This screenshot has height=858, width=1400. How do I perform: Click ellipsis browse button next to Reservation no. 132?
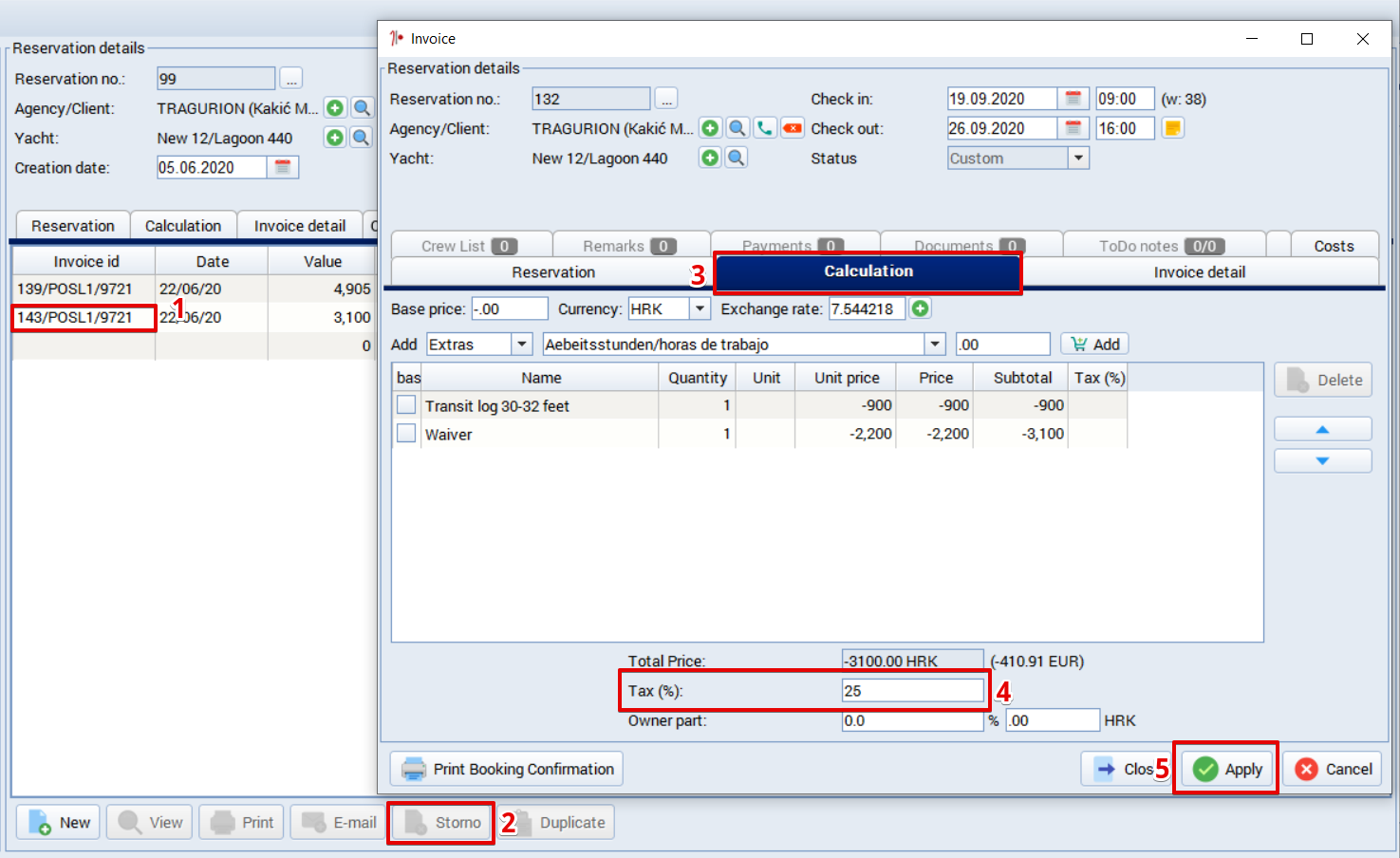click(667, 99)
